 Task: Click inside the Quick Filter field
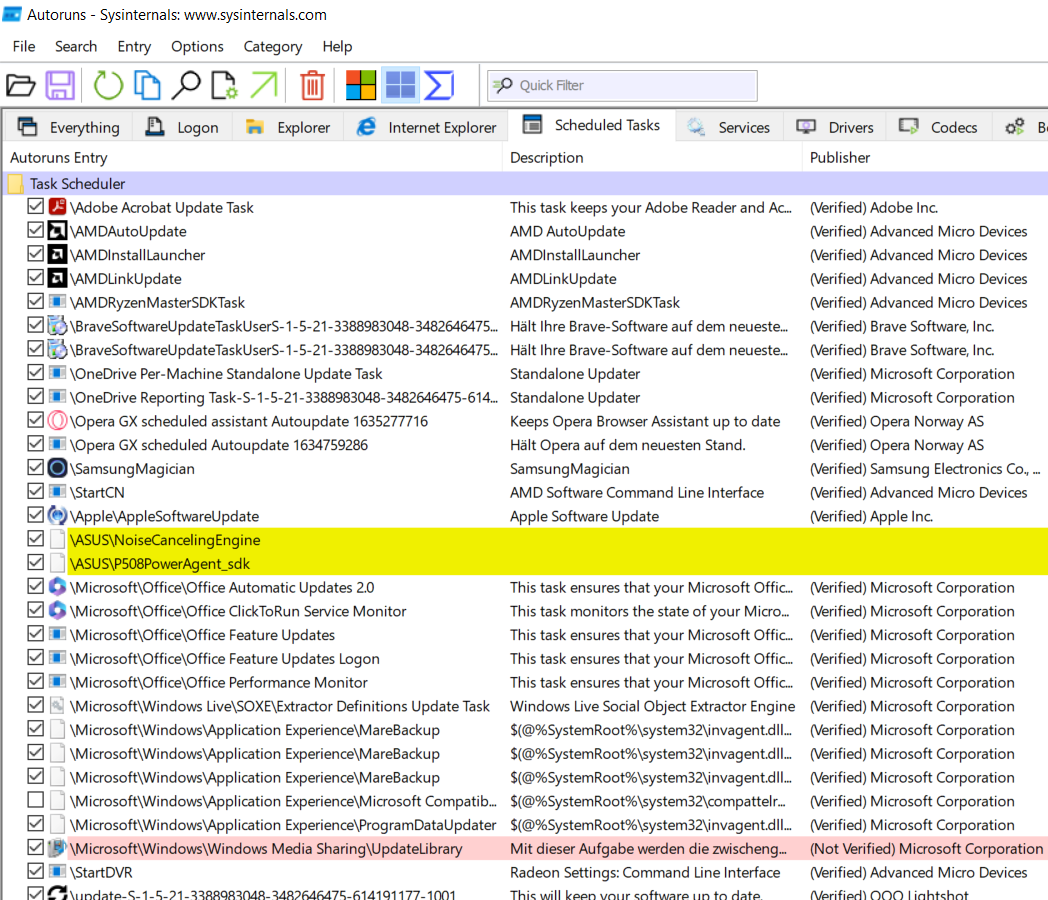click(622, 86)
